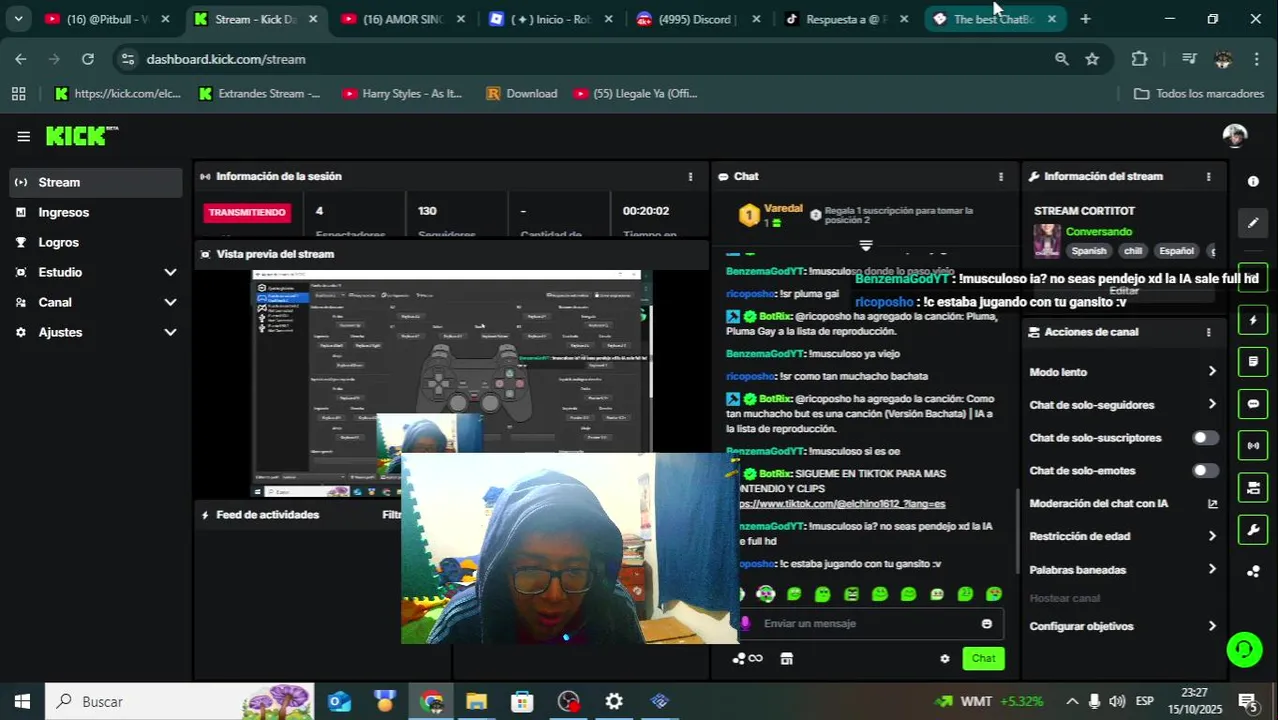Open Logros in the left sidebar
1278x720 pixels.
pos(96,242)
